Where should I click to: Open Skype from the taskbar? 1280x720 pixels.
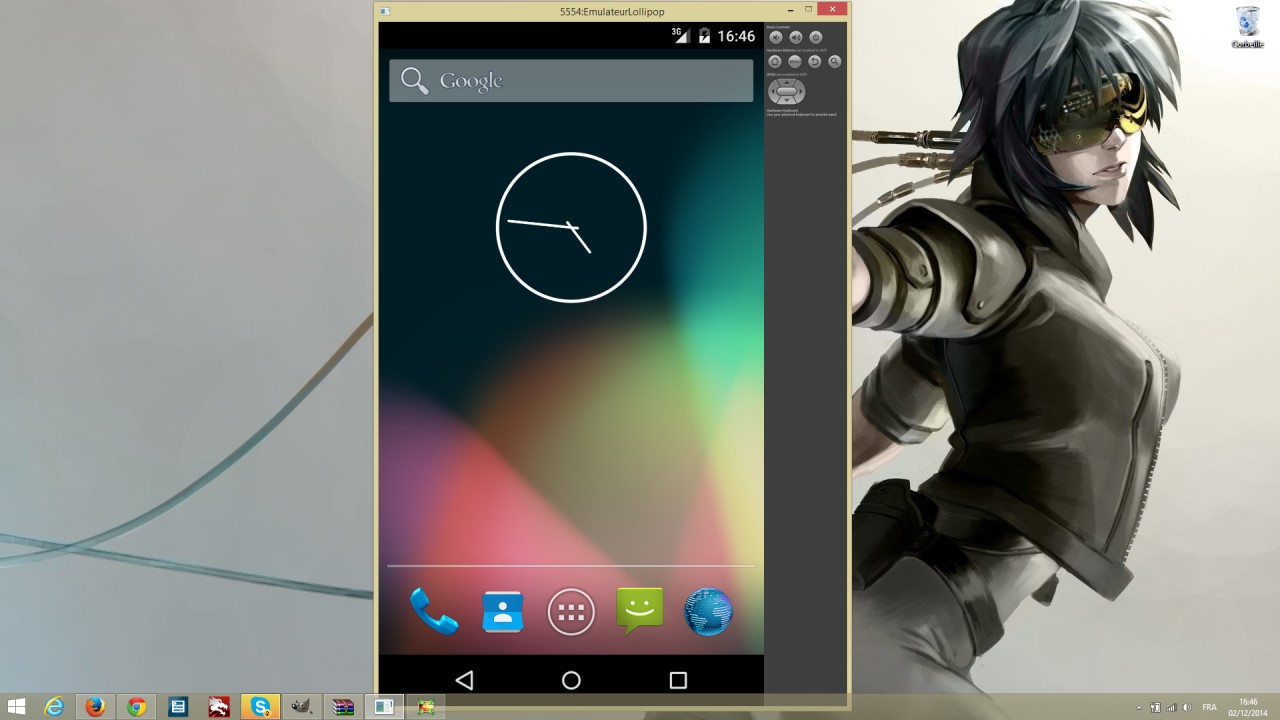tap(260, 707)
